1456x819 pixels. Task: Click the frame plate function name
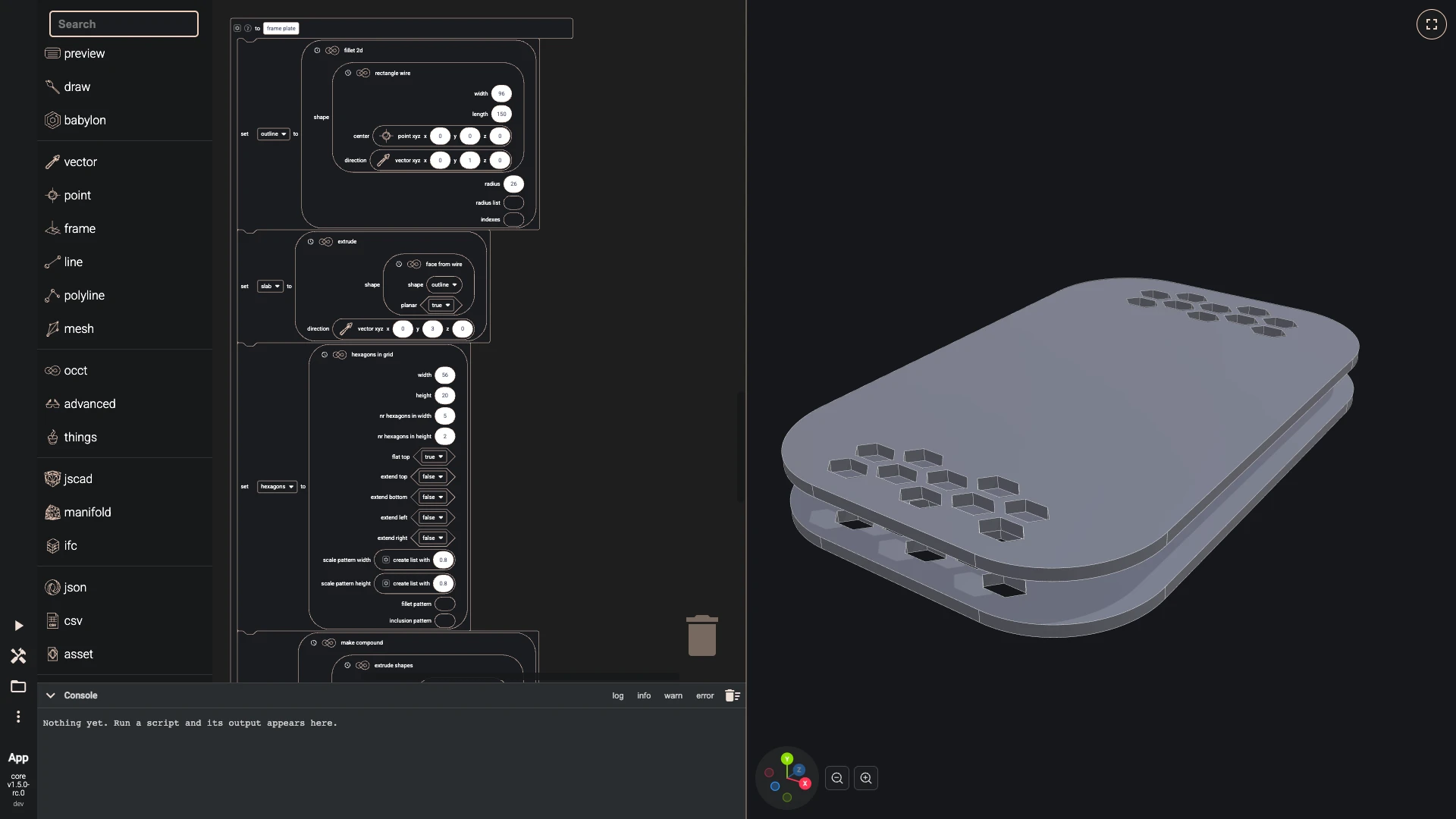pyautogui.click(x=281, y=29)
